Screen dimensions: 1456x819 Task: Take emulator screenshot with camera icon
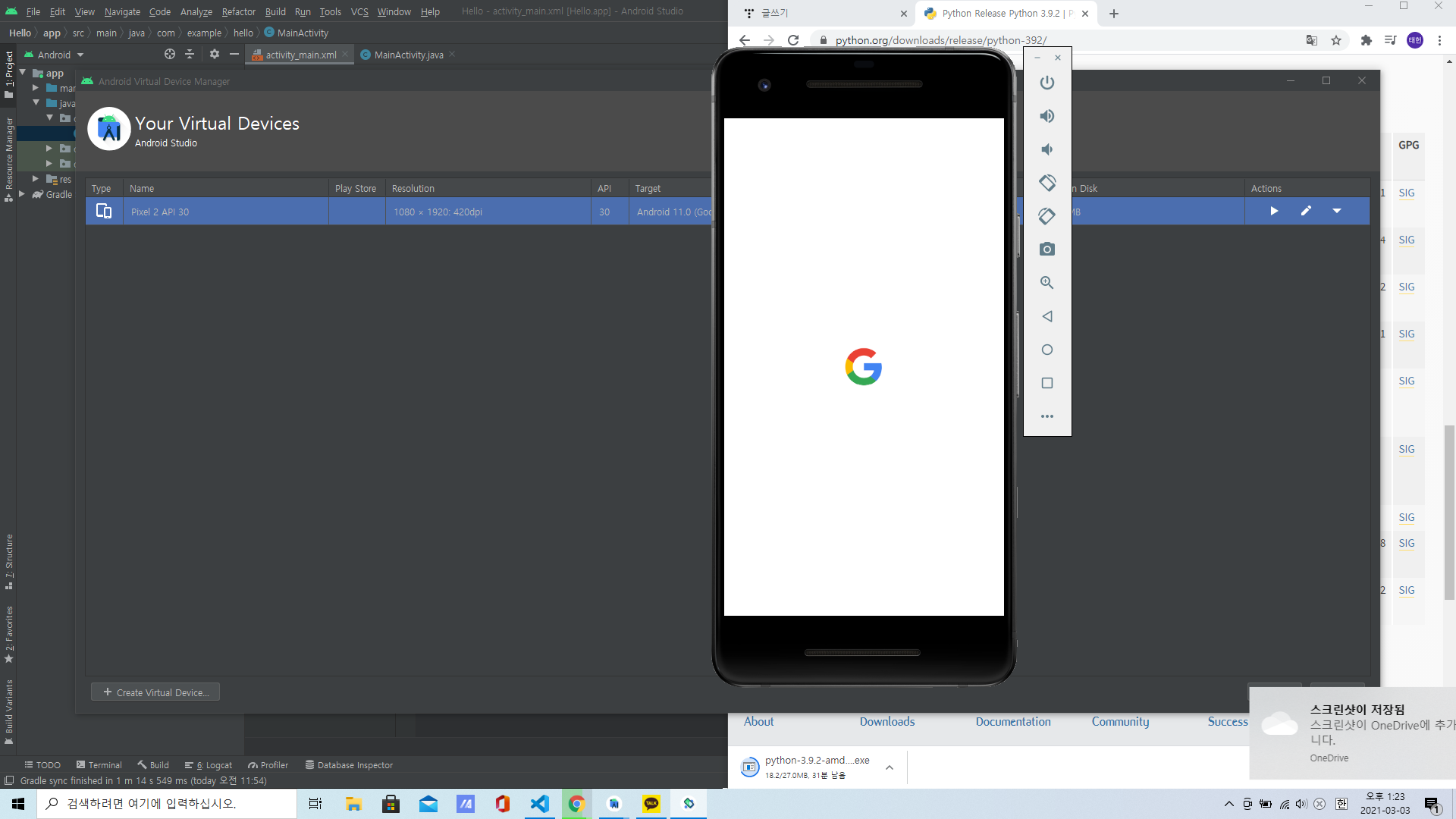tap(1047, 249)
